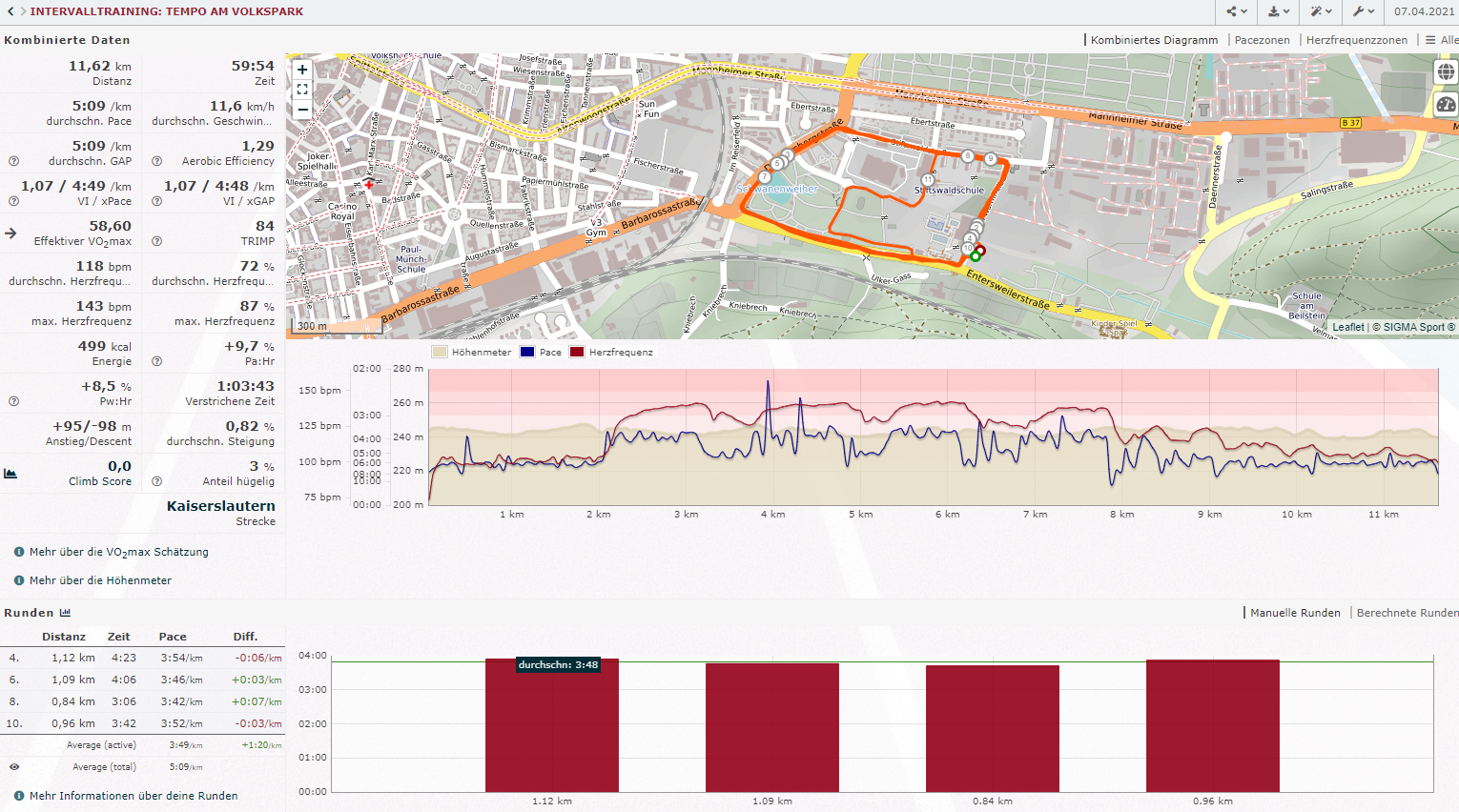Click the speedometer icon on the map
The height and width of the screenshot is (812, 1459).
coord(1446,105)
